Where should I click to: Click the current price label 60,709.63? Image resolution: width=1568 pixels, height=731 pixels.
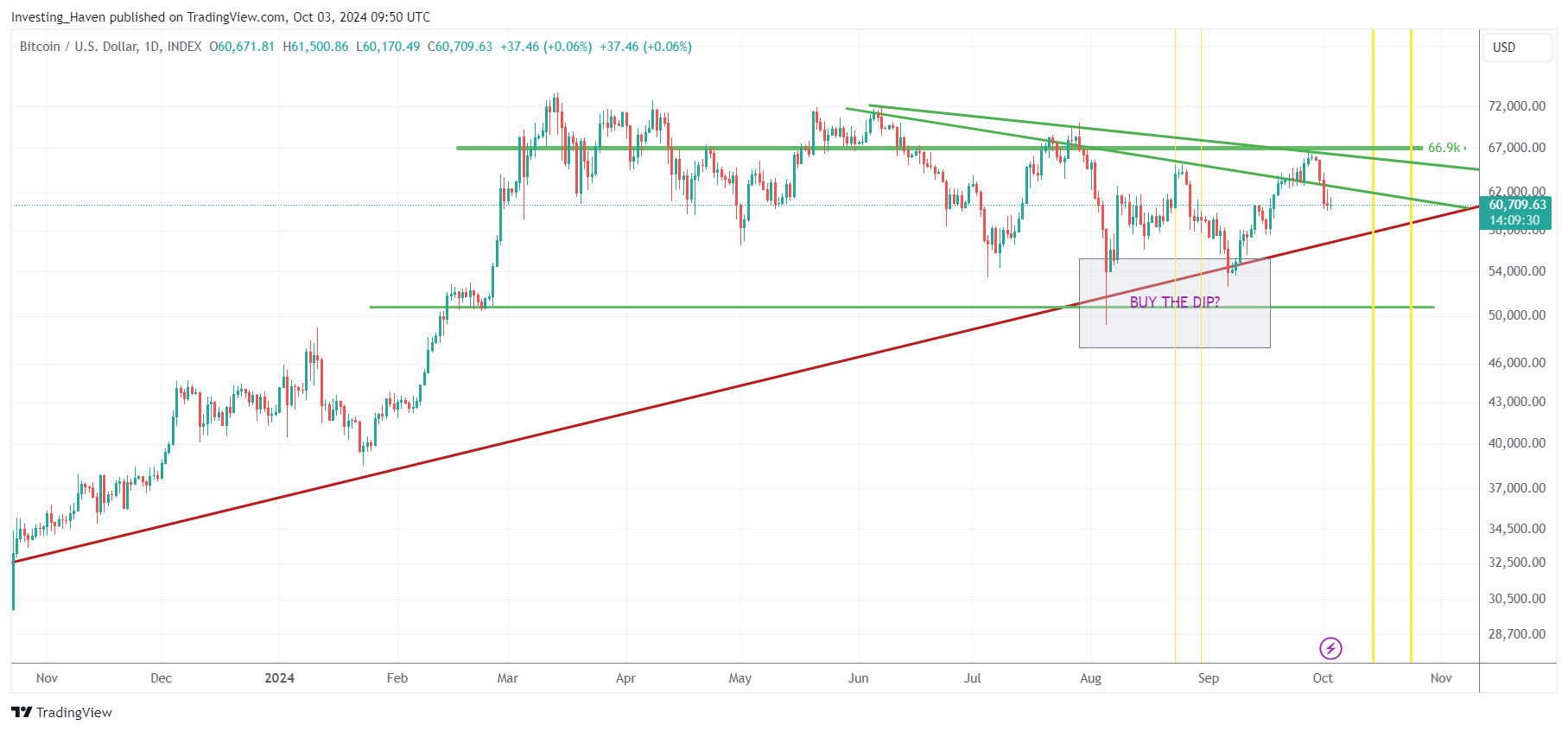[1517, 205]
